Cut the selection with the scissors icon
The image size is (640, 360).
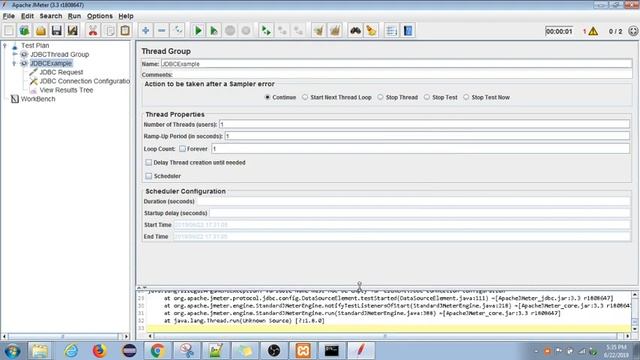tap(93, 31)
